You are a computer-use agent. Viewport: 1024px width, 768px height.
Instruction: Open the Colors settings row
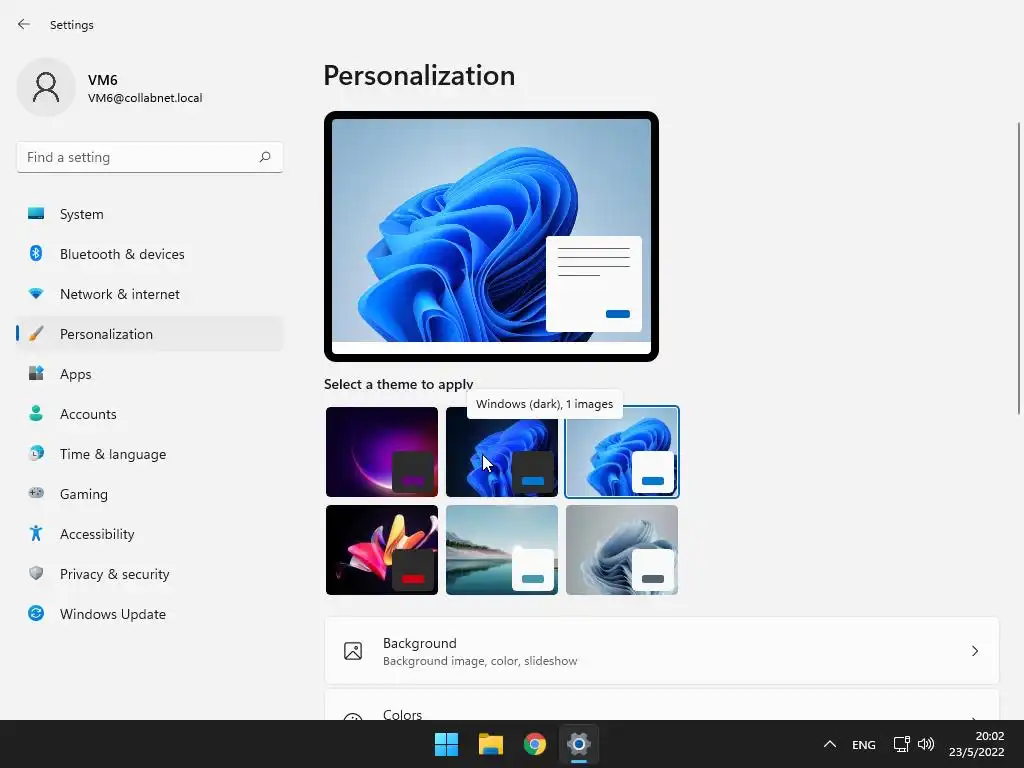(x=662, y=705)
